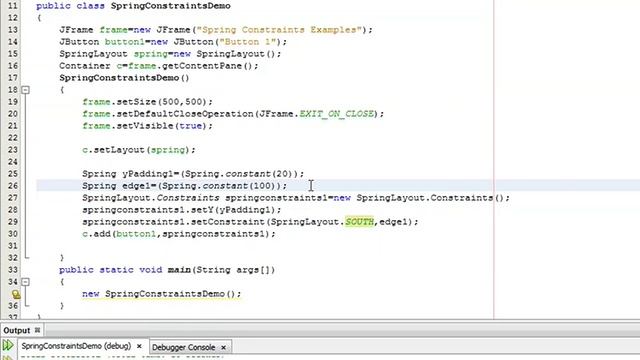This screenshot has width=640, height=360.
Task: Click the edge1 variable declaration on line 26
Action: [137, 186]
